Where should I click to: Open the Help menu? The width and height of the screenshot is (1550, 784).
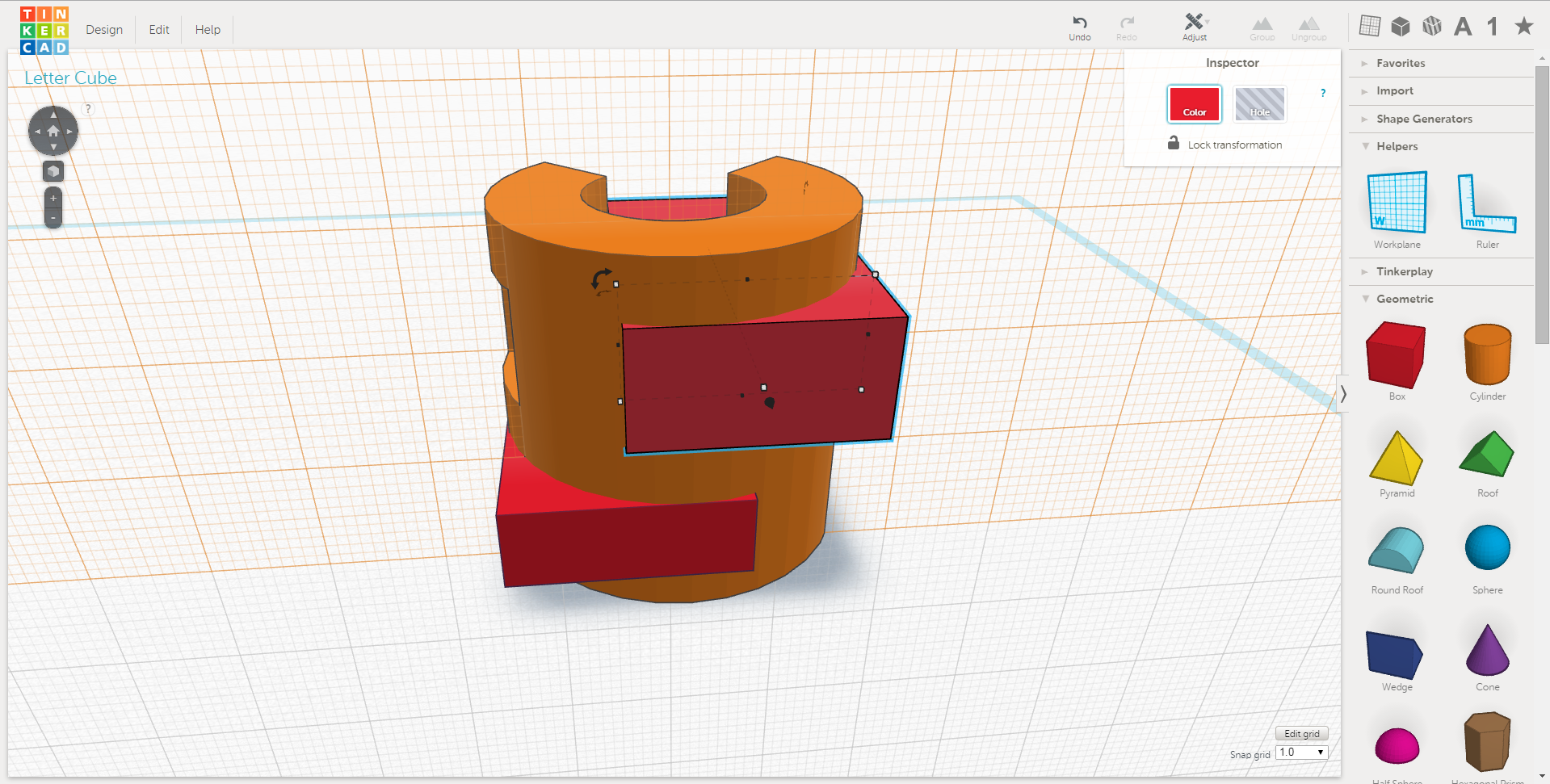[208, 30]
